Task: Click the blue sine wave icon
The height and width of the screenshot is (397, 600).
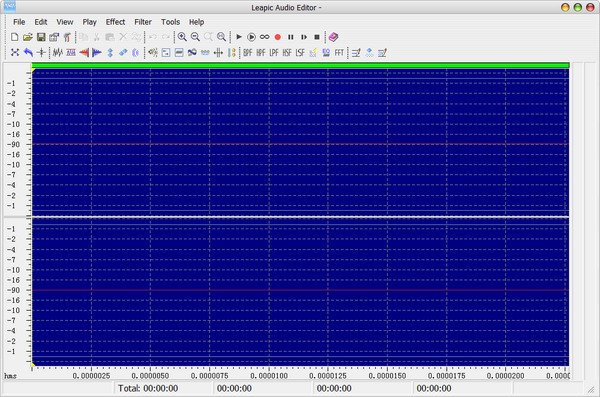Action: click(192, 52)
